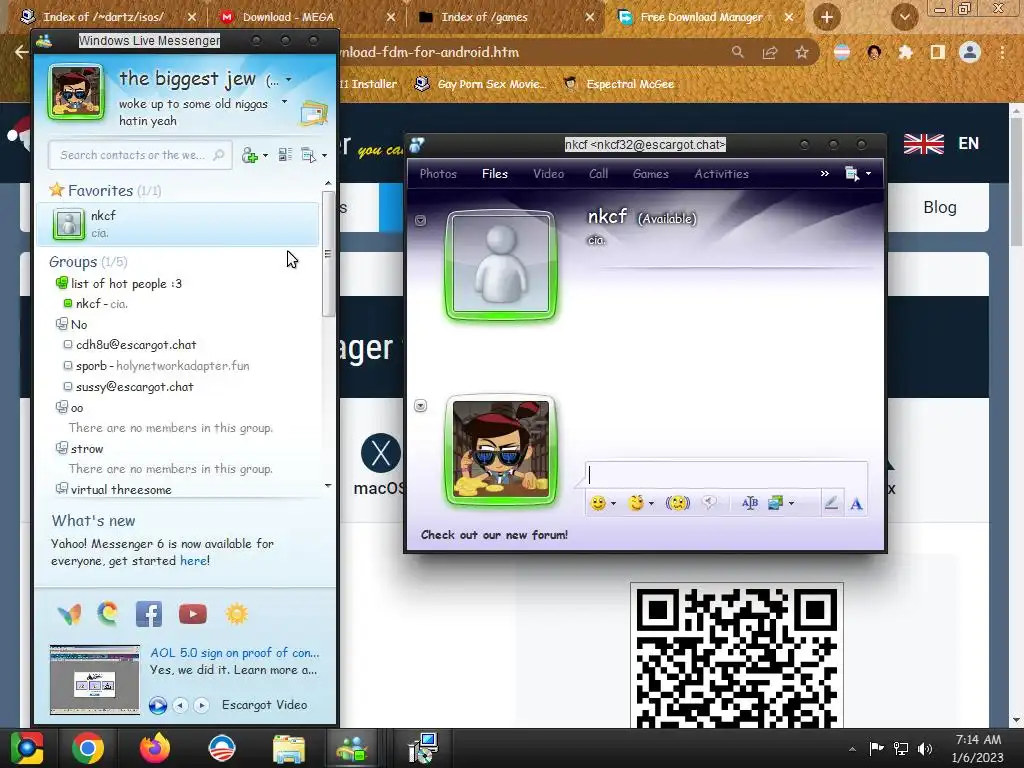The height and width of the screenshot is (768, 1024).
Task: Toggle your display picture collapse arrow in chat
Action: pyautogui.click(x=421, y=406)
